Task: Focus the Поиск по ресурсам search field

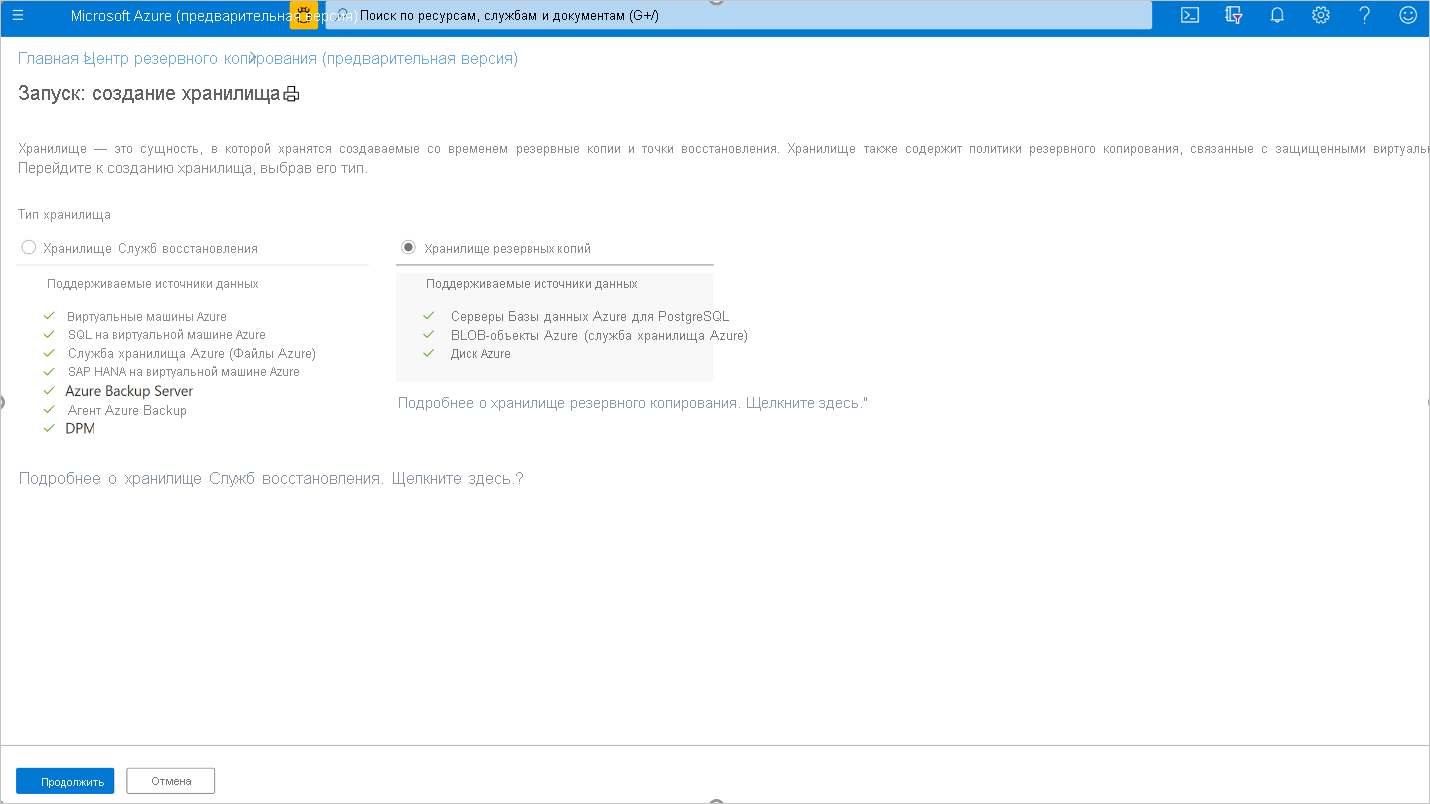Action: pos(738,16)
